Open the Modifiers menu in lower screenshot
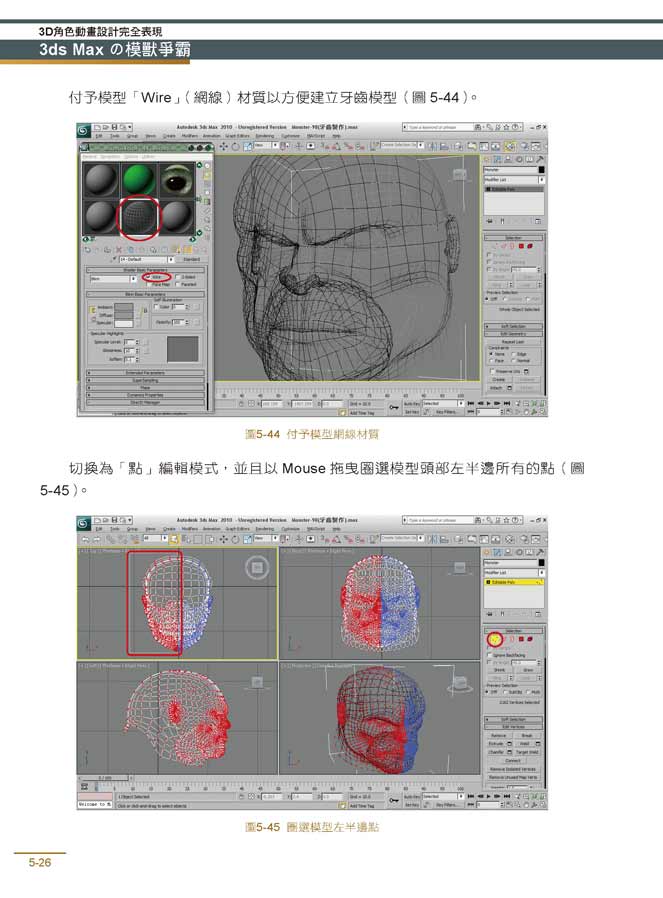 pyautogui.click(x=190, y=529)
